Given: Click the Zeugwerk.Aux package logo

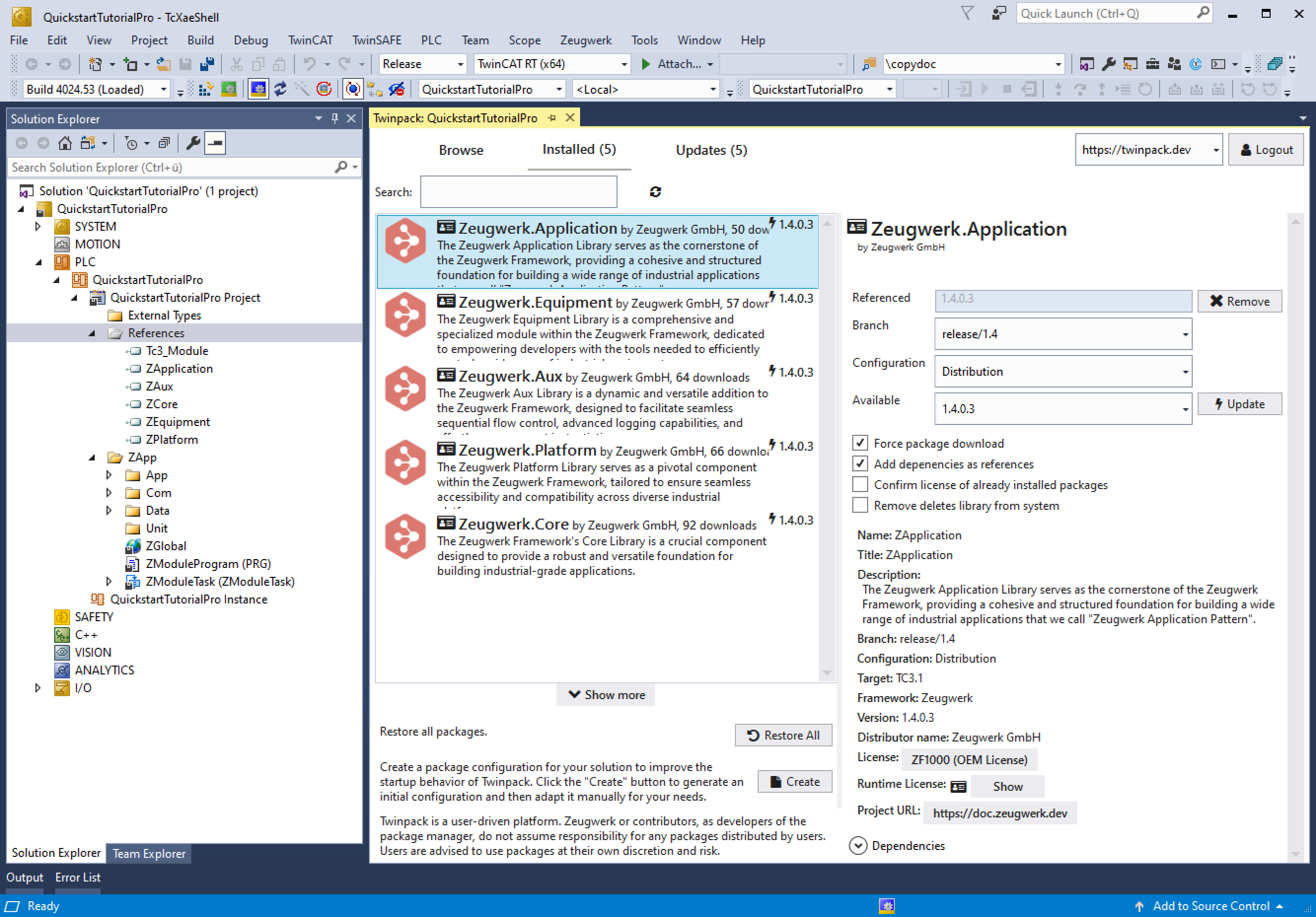Looking at the screenshot, I should 406,388.
